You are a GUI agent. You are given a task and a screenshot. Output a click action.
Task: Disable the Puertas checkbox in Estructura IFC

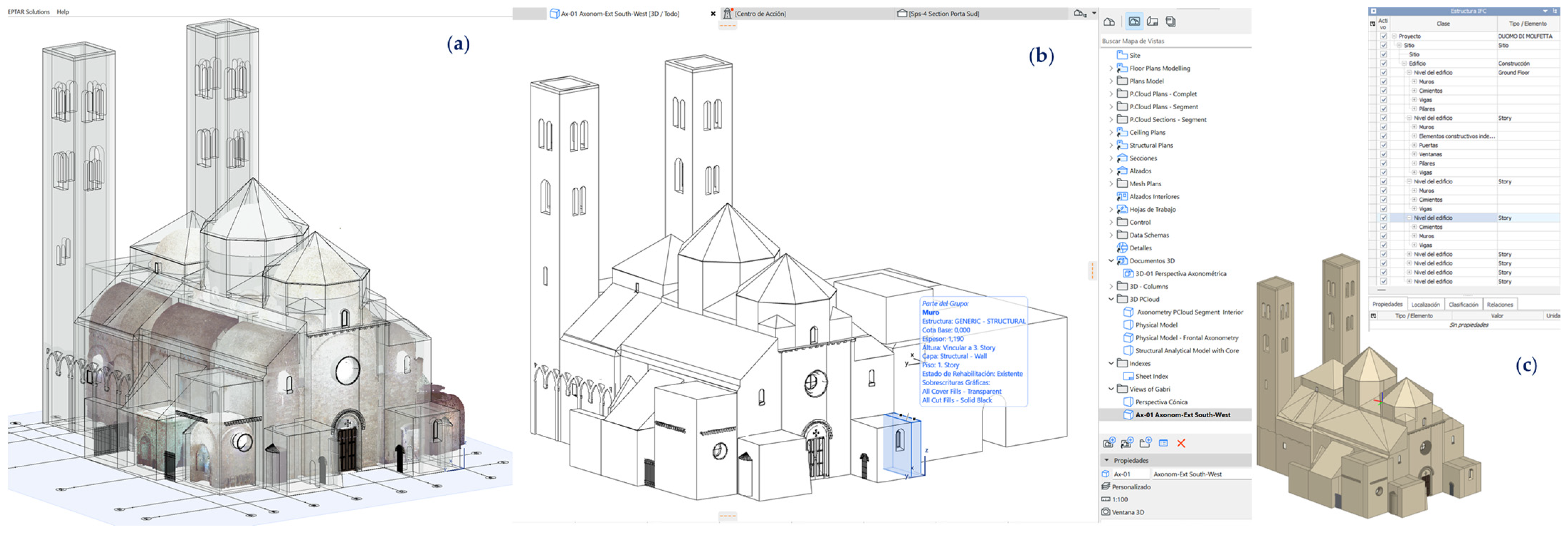click(x=1384, y=145)
